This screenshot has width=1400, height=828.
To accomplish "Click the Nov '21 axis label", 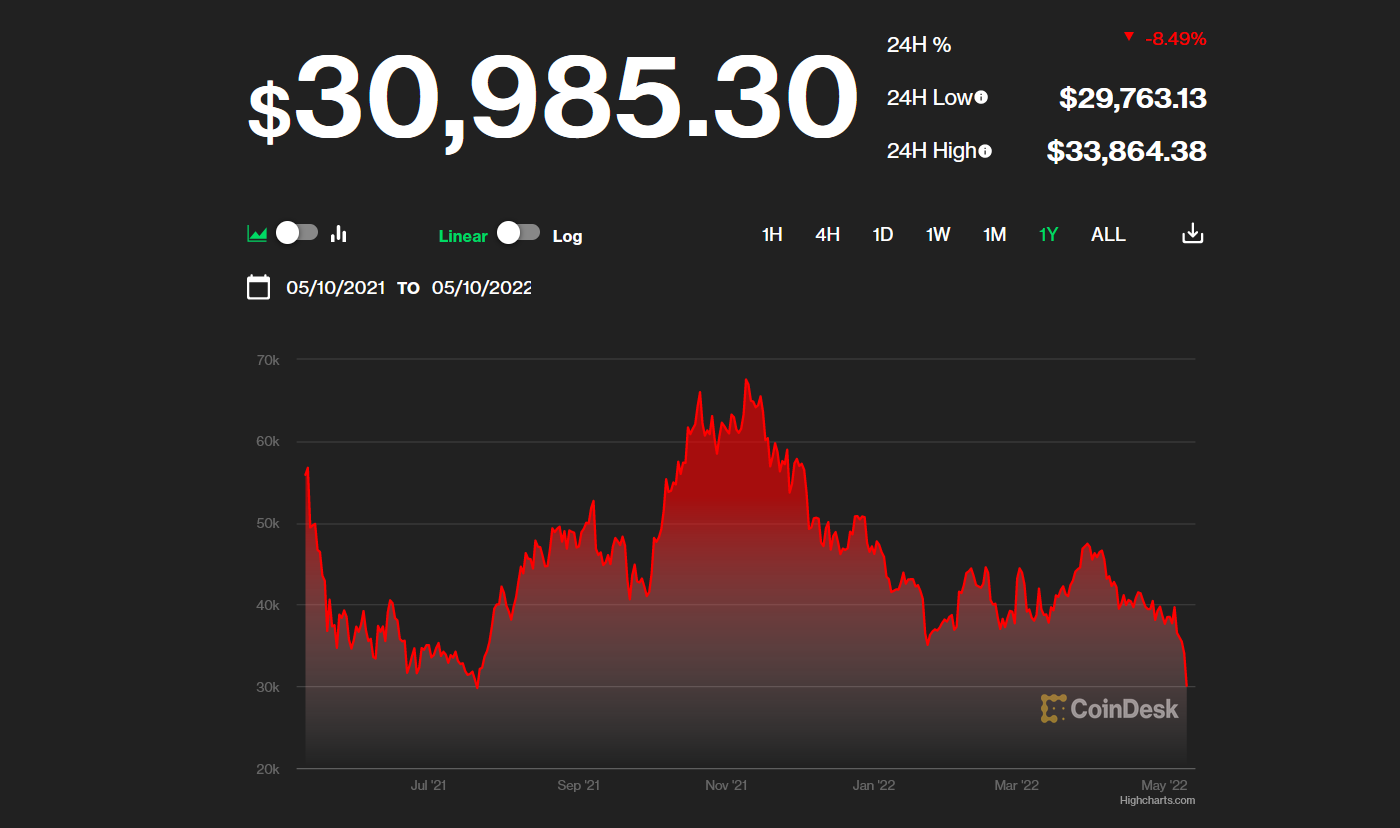I will click(726, 785).
